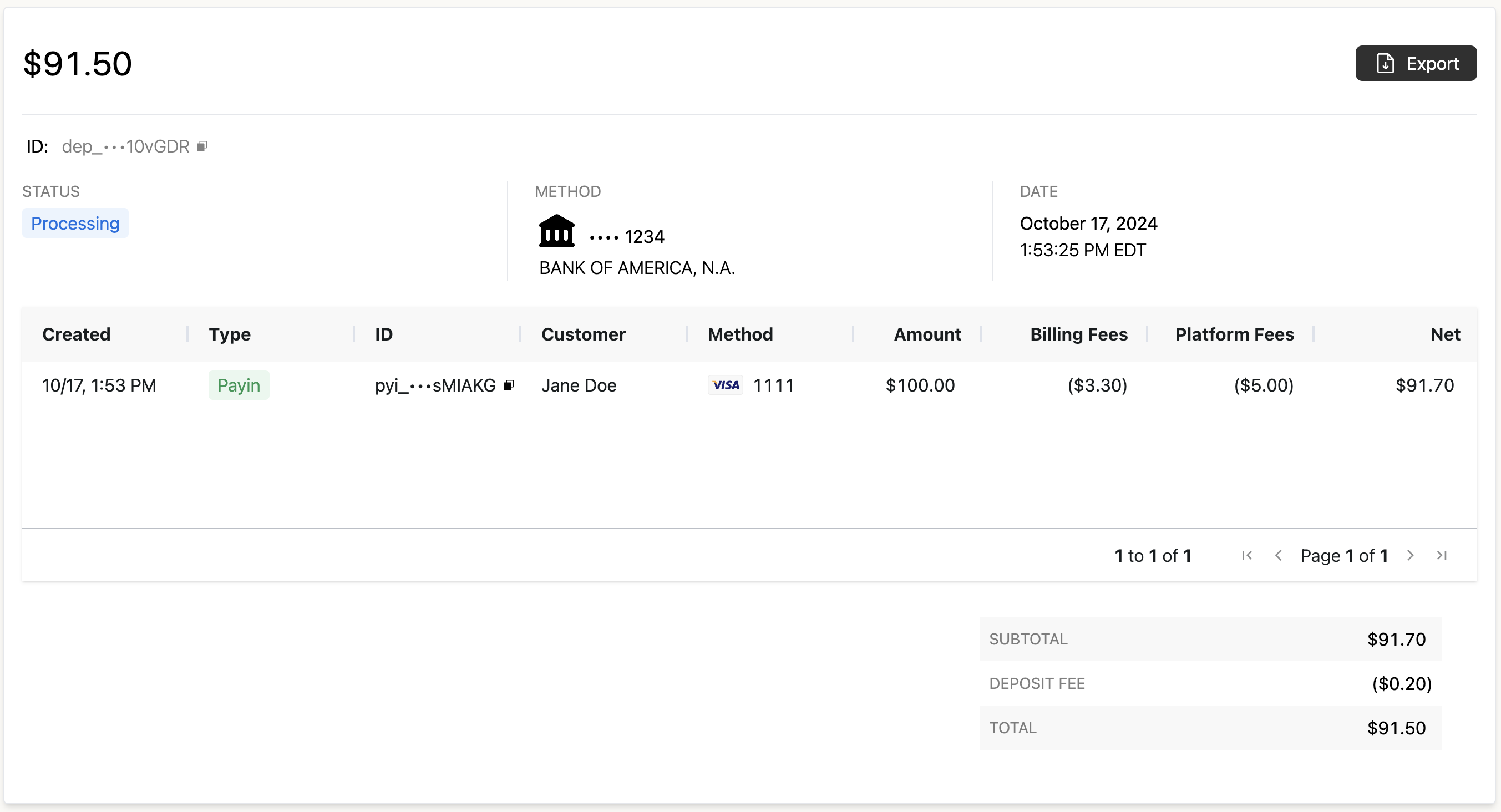Click the Created column header to sort

[x=76, y=335]
